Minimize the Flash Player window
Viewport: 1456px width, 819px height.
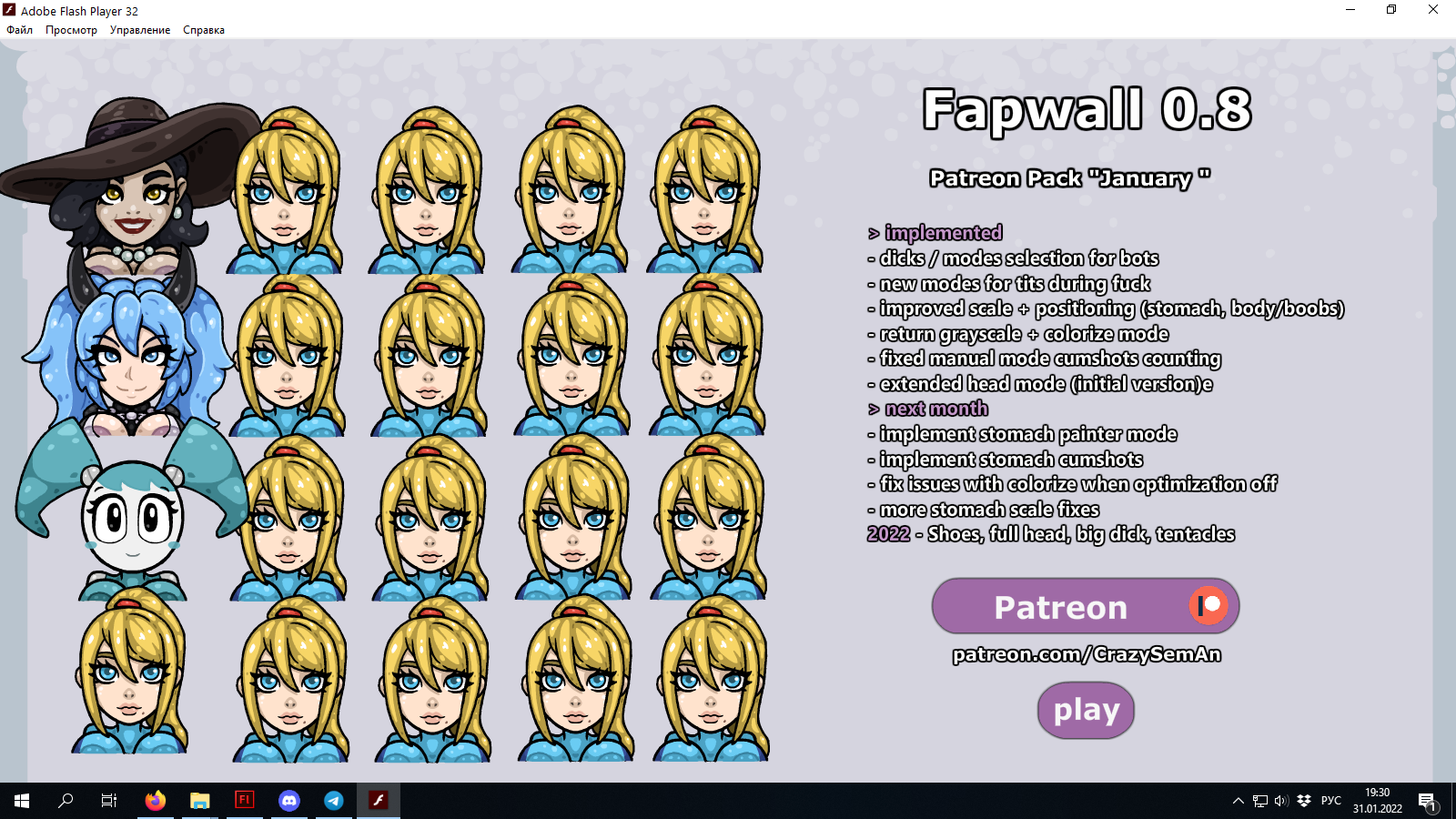point(1350,10)
